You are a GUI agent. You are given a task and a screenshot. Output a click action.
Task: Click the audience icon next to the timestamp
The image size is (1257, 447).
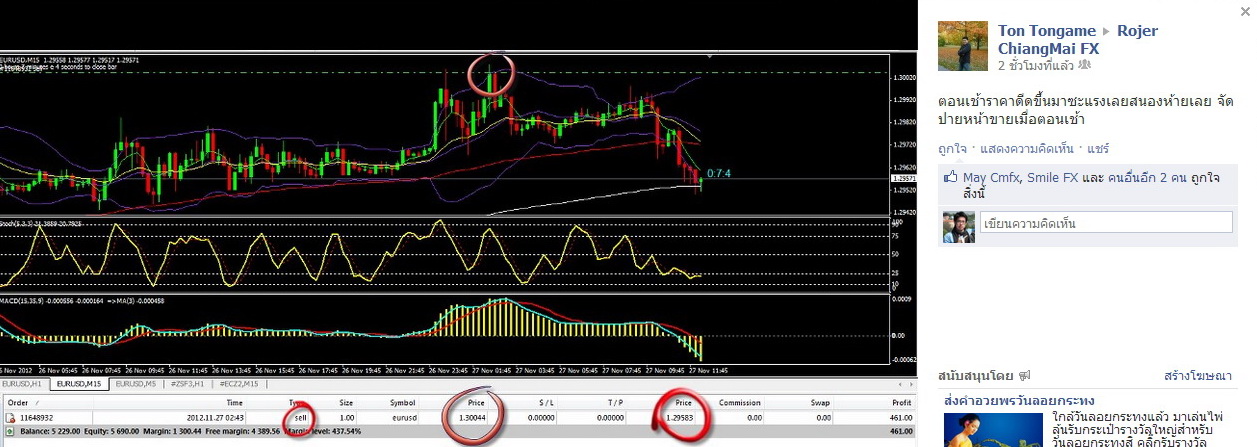pyautogui.click(x=1084, y=65)
